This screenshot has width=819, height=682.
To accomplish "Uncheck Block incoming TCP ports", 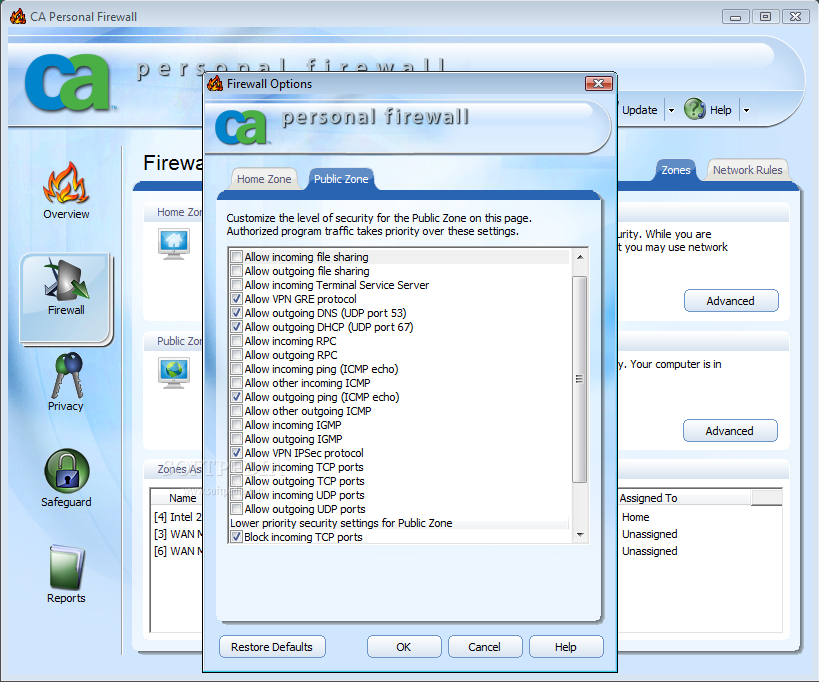I will tap(237, 537).
